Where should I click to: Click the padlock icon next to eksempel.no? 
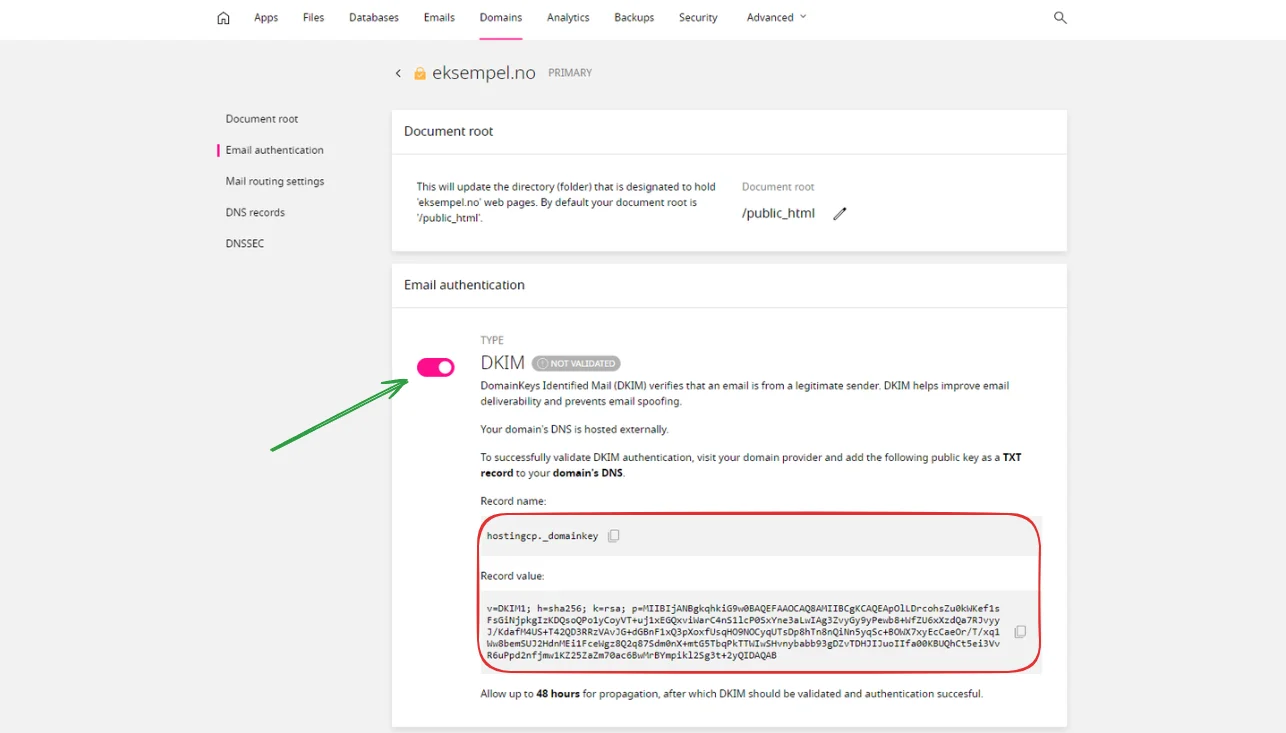pos(420,73)
